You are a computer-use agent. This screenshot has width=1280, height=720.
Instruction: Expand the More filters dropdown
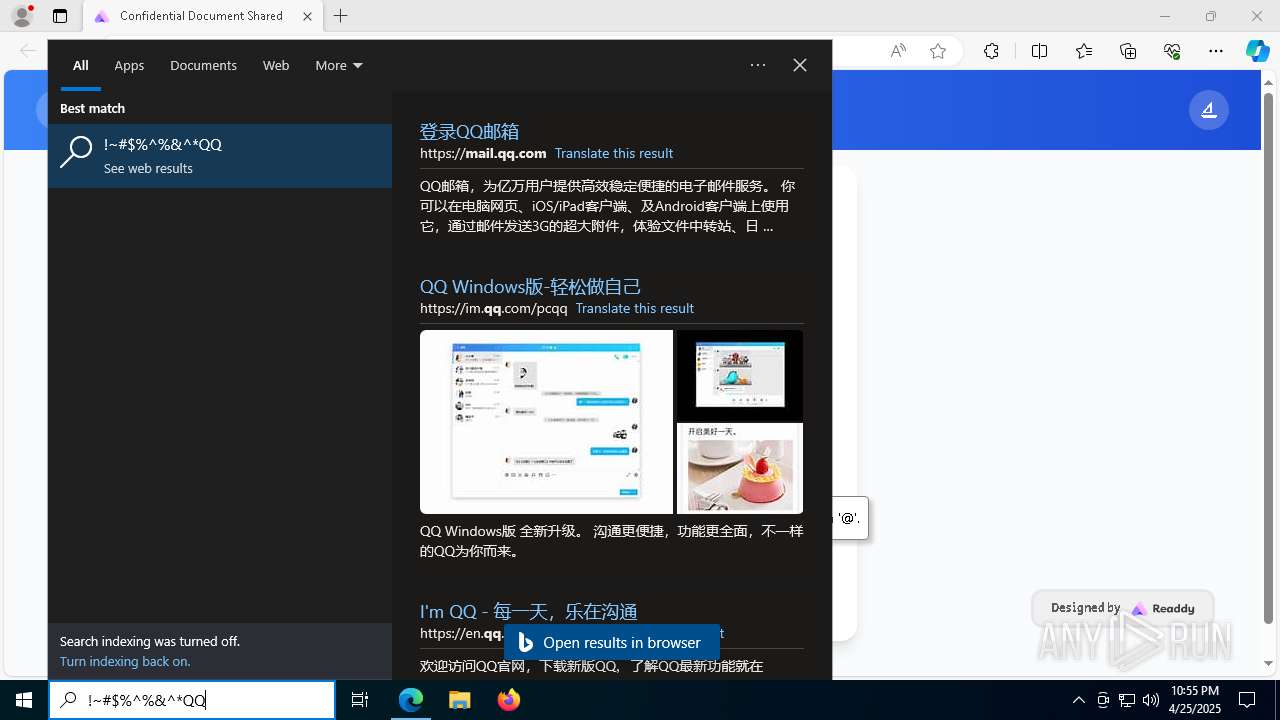(338, 65)
